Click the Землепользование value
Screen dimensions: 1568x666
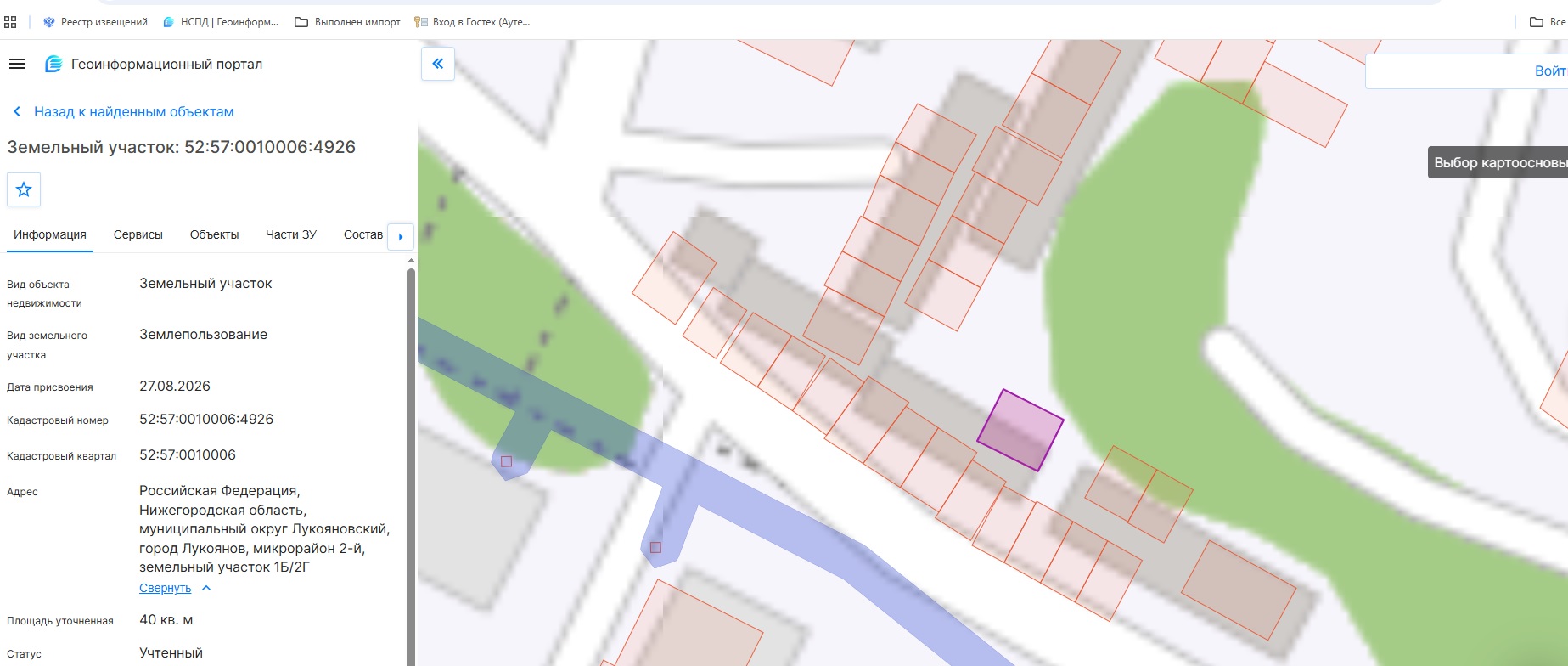click(203, 335)
